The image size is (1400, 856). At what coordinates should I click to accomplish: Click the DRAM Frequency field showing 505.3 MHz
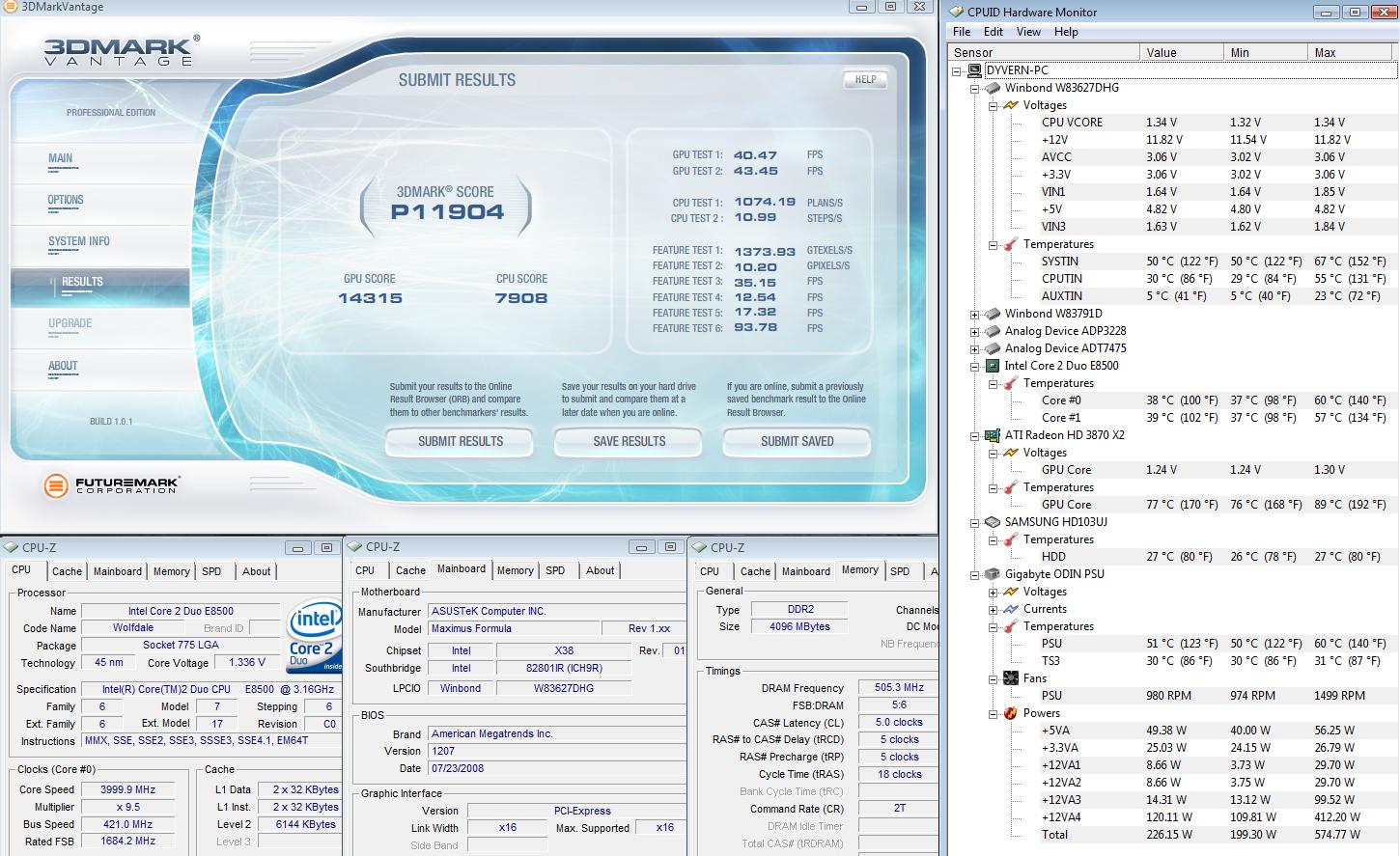898,688
